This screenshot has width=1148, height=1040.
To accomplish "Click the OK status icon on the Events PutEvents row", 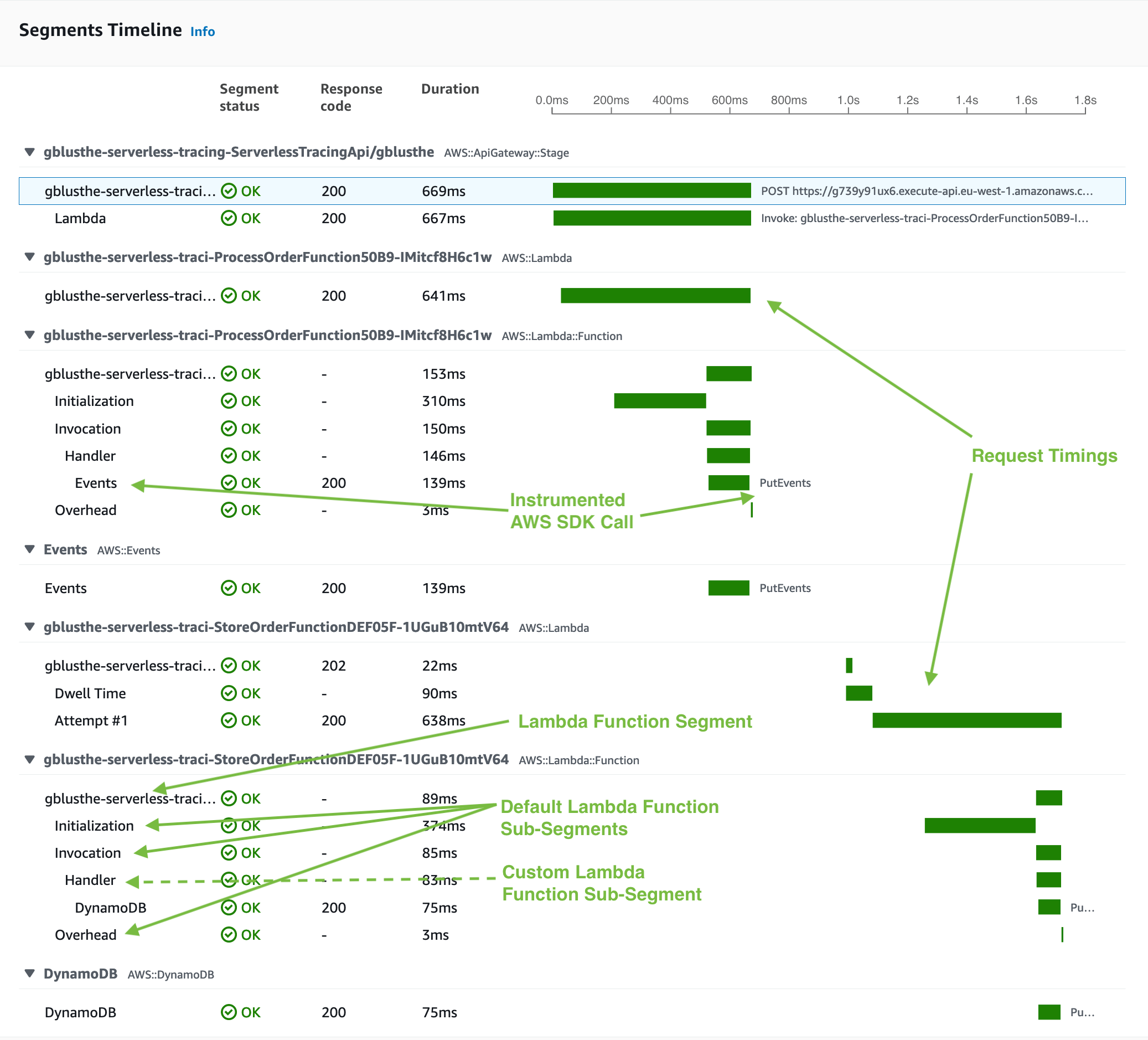I will coord(230,588).
